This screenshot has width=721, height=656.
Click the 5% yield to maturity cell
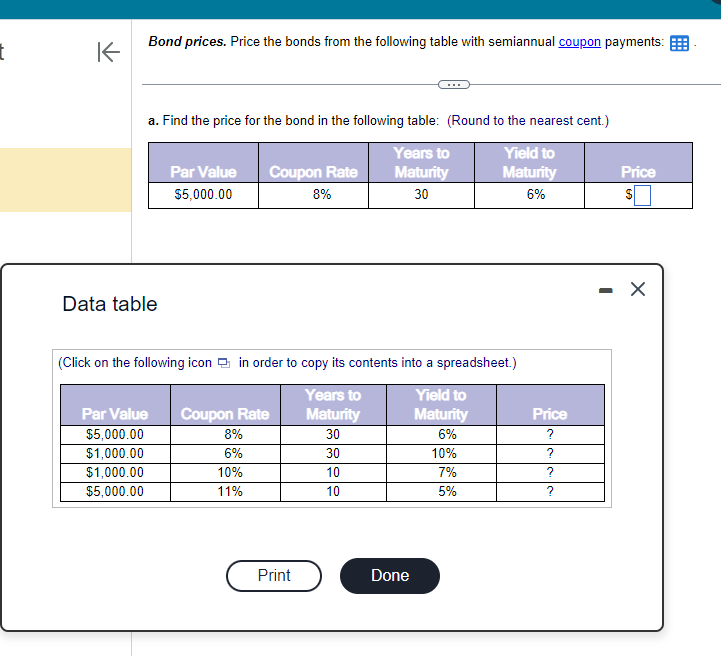(447, 492)
